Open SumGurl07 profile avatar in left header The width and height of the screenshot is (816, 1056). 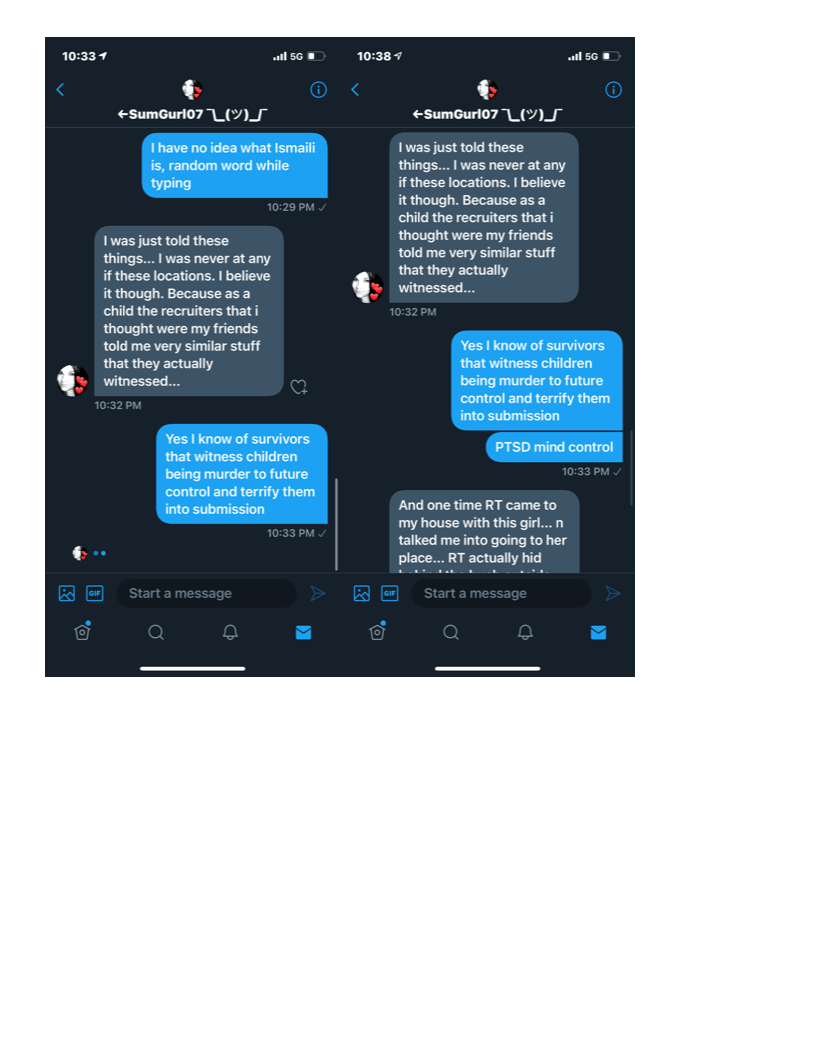193,89
